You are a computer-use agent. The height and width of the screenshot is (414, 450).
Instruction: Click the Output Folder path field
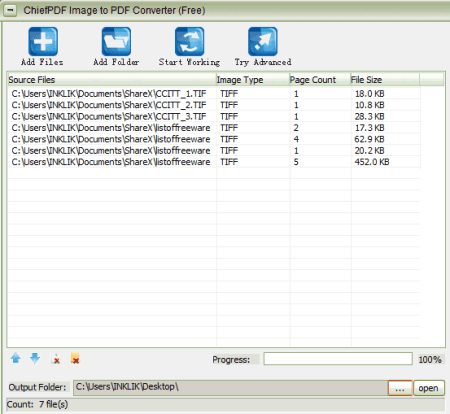(230, 388)
